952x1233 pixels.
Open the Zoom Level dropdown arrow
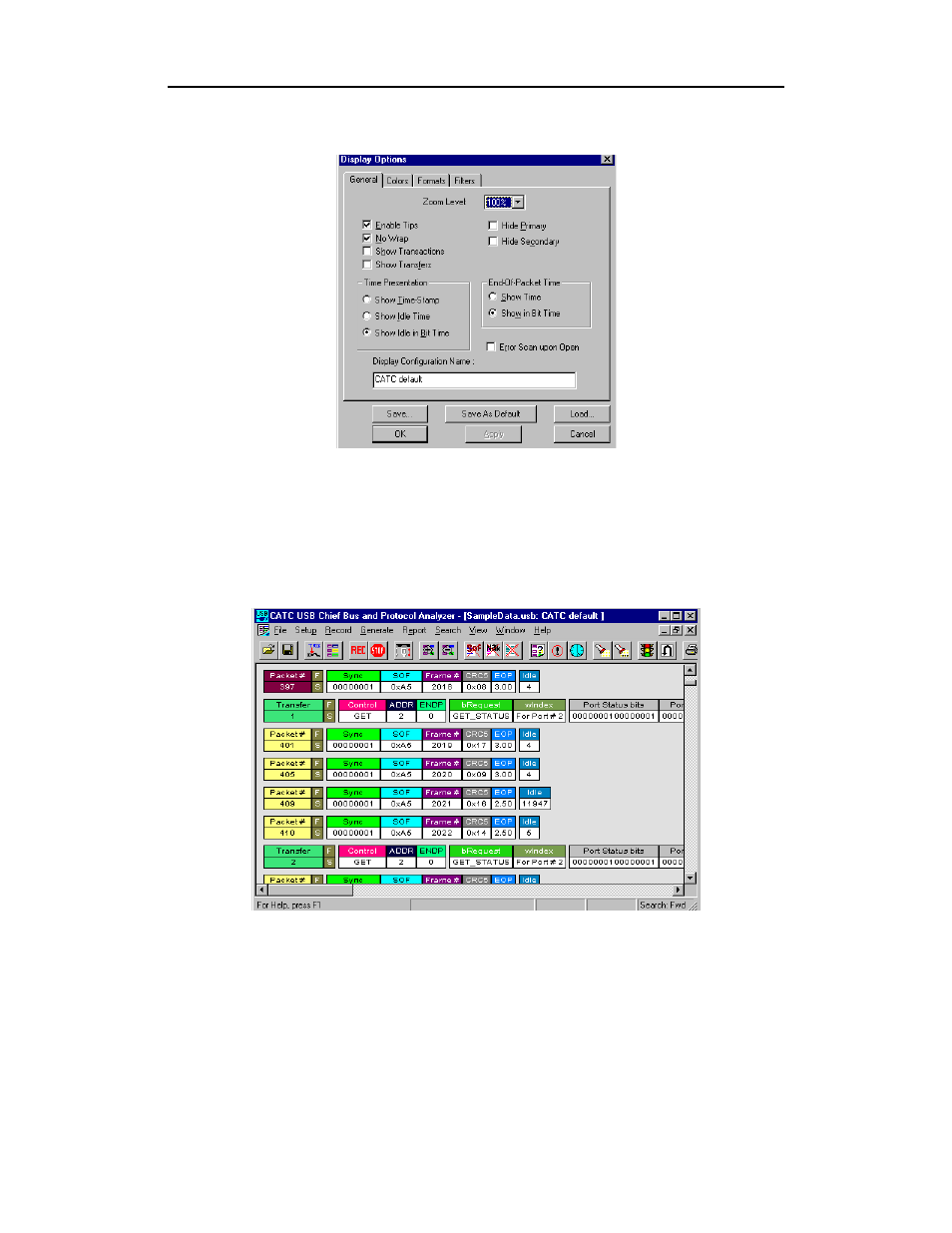(x=518, y=202)
